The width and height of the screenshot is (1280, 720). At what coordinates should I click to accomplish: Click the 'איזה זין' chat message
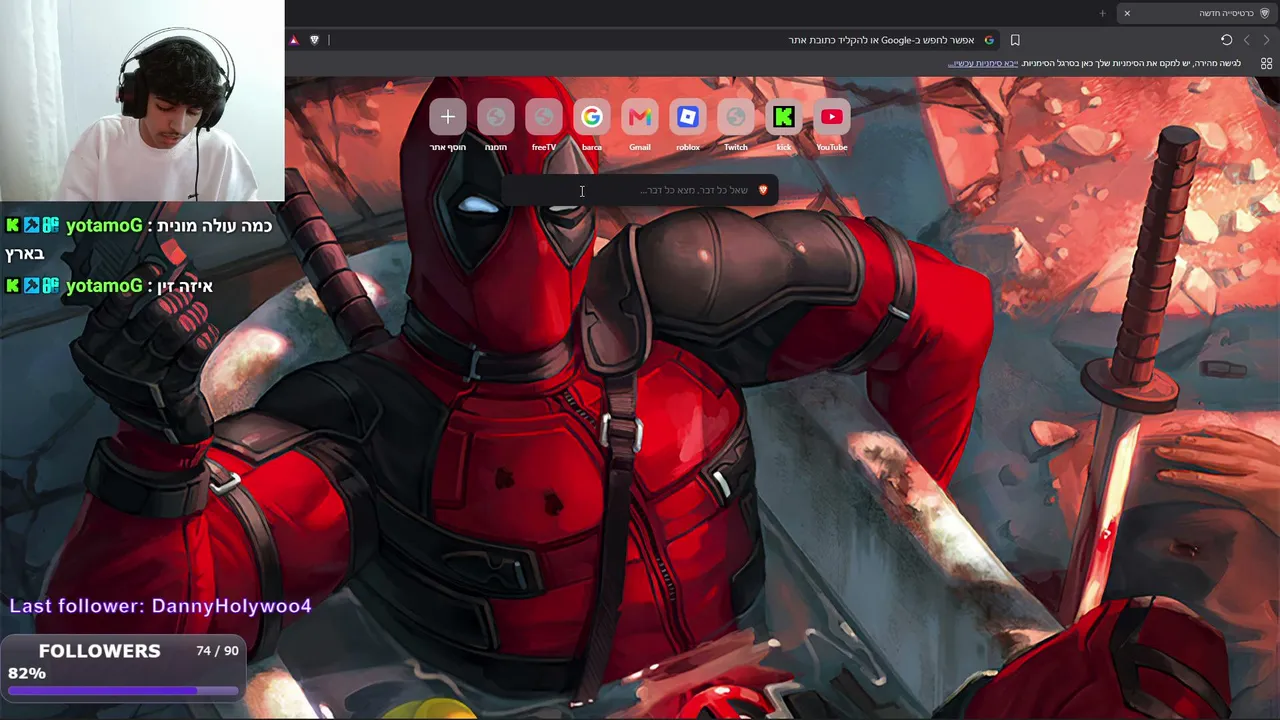click(x=109, y=286)
